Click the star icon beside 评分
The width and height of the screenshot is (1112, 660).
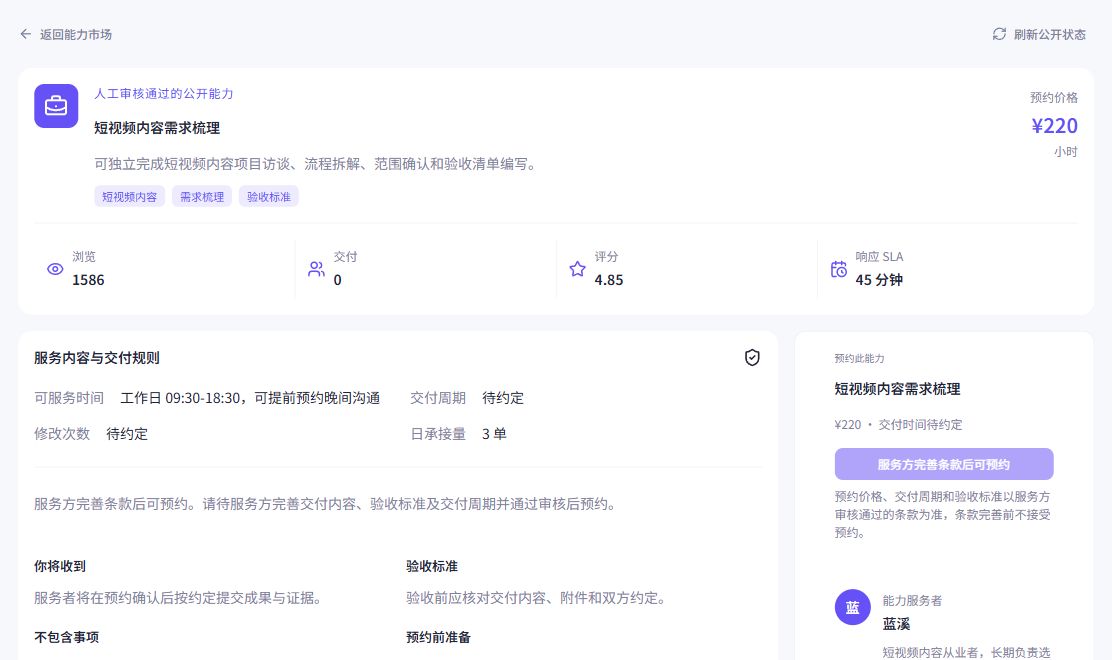(x=577, y=269)
